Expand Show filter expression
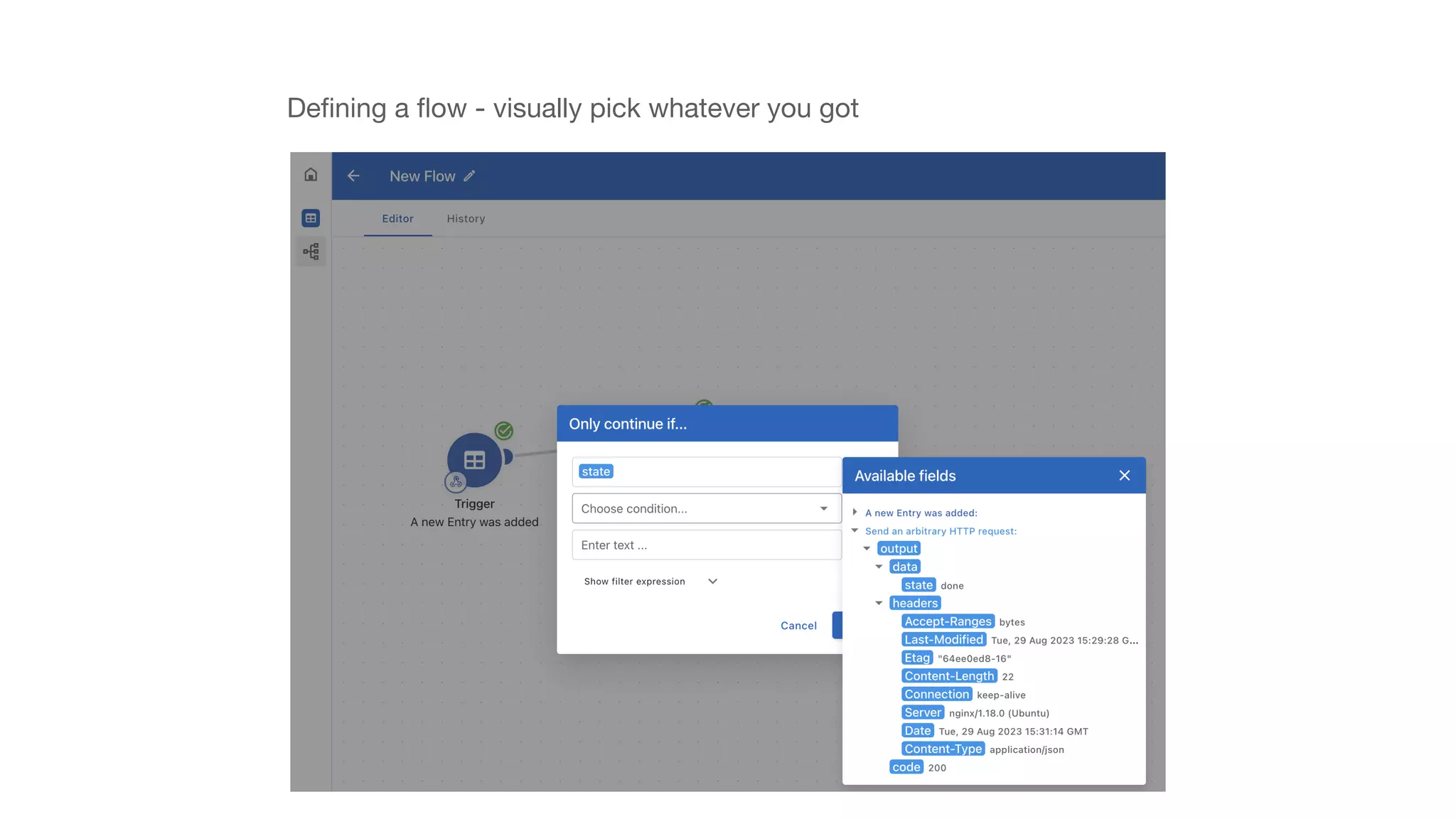 point(651,582)
